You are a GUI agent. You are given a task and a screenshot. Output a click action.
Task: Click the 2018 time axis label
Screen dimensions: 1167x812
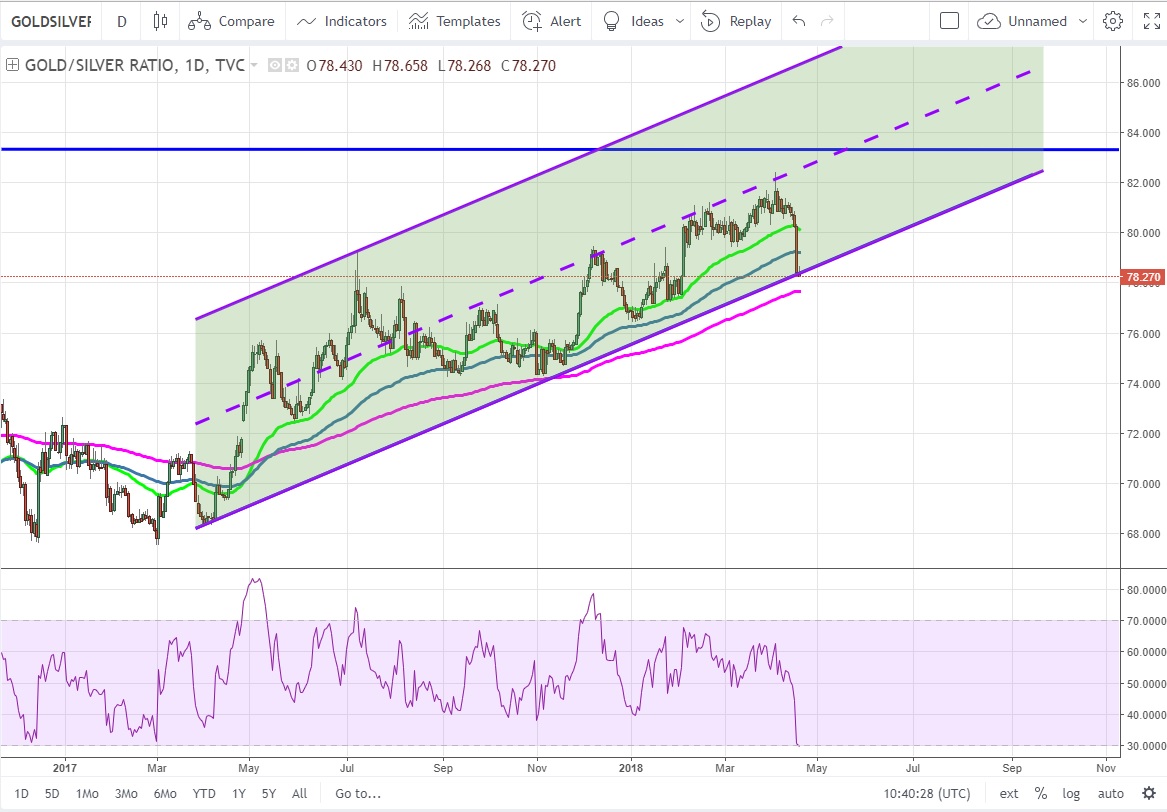pos(631,767)
